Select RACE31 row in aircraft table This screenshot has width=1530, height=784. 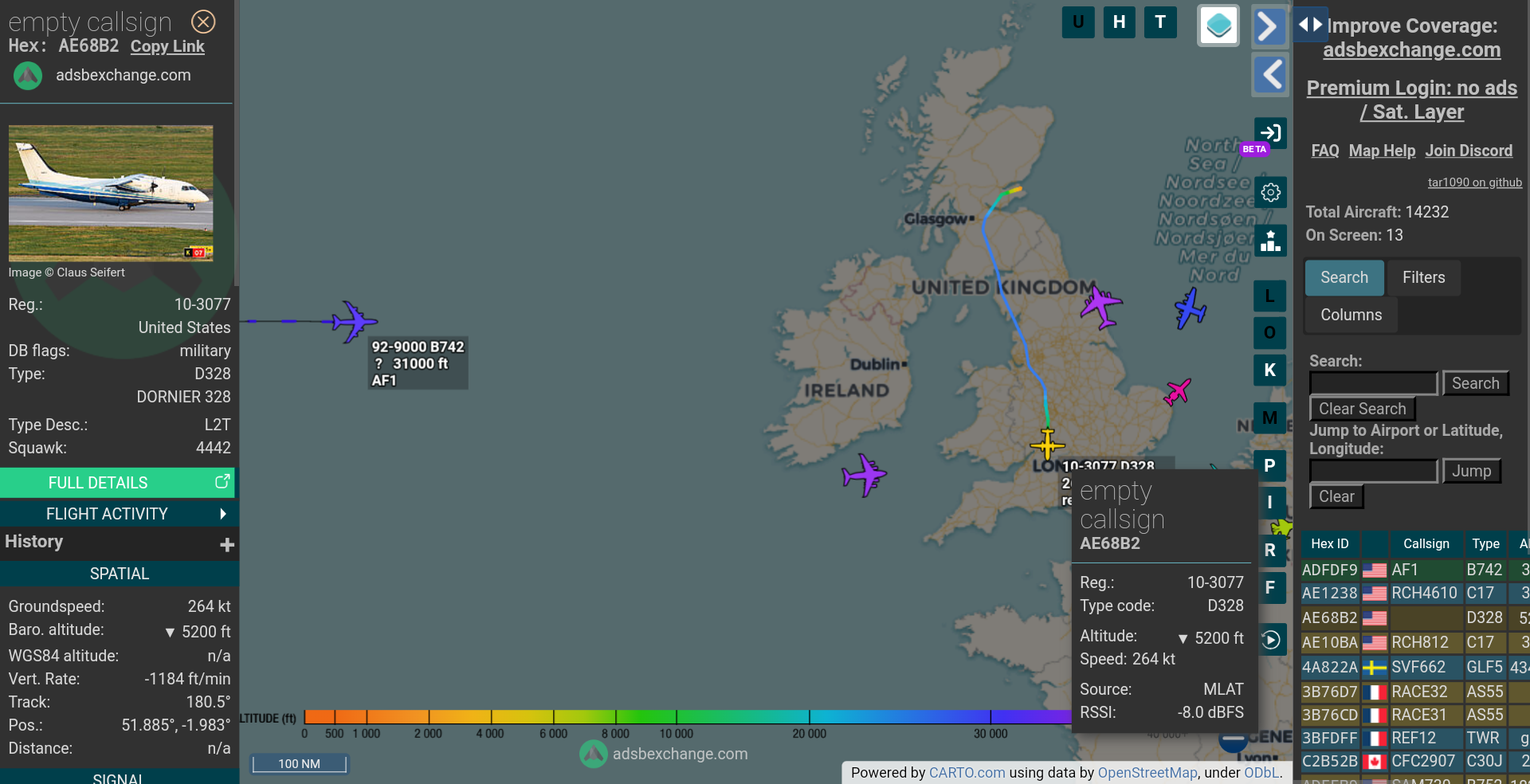[1415, 715]
